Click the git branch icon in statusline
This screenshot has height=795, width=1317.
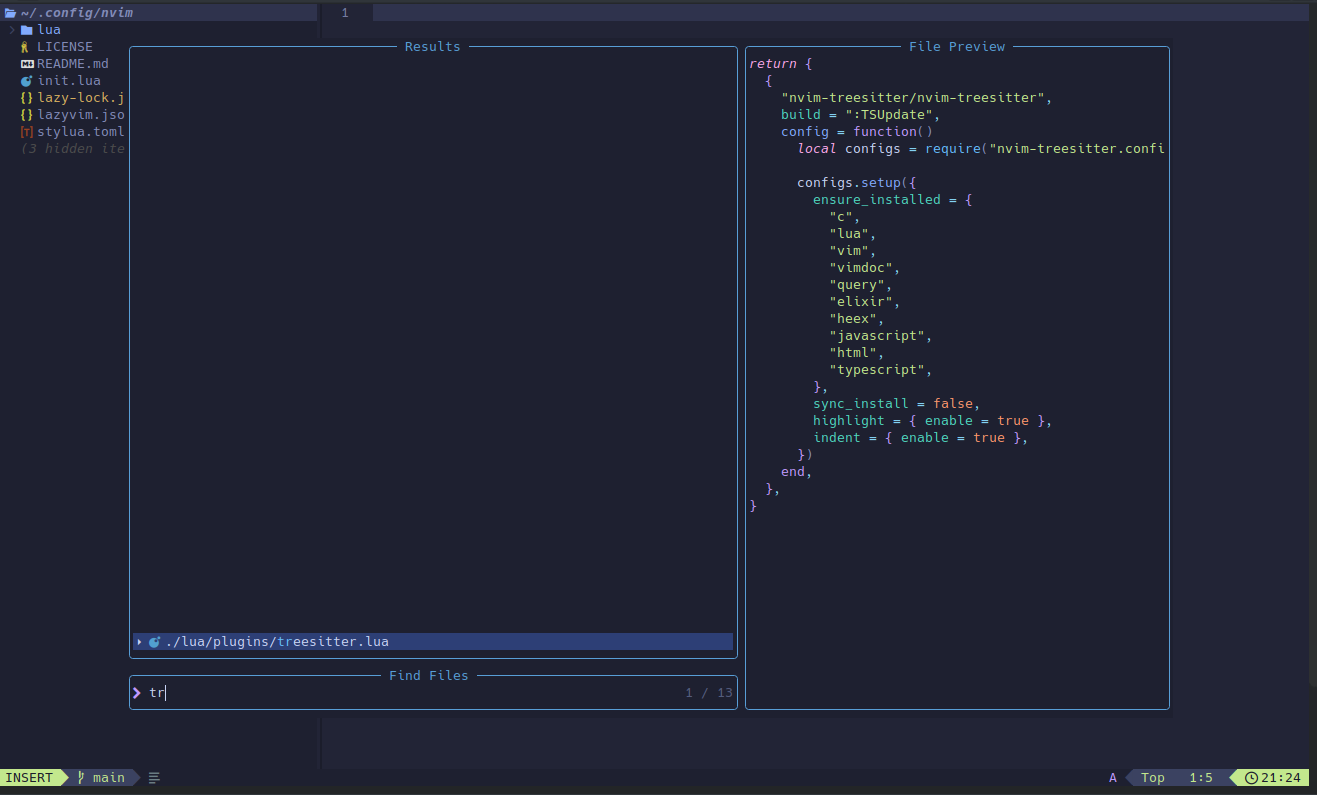coord(81,777)
